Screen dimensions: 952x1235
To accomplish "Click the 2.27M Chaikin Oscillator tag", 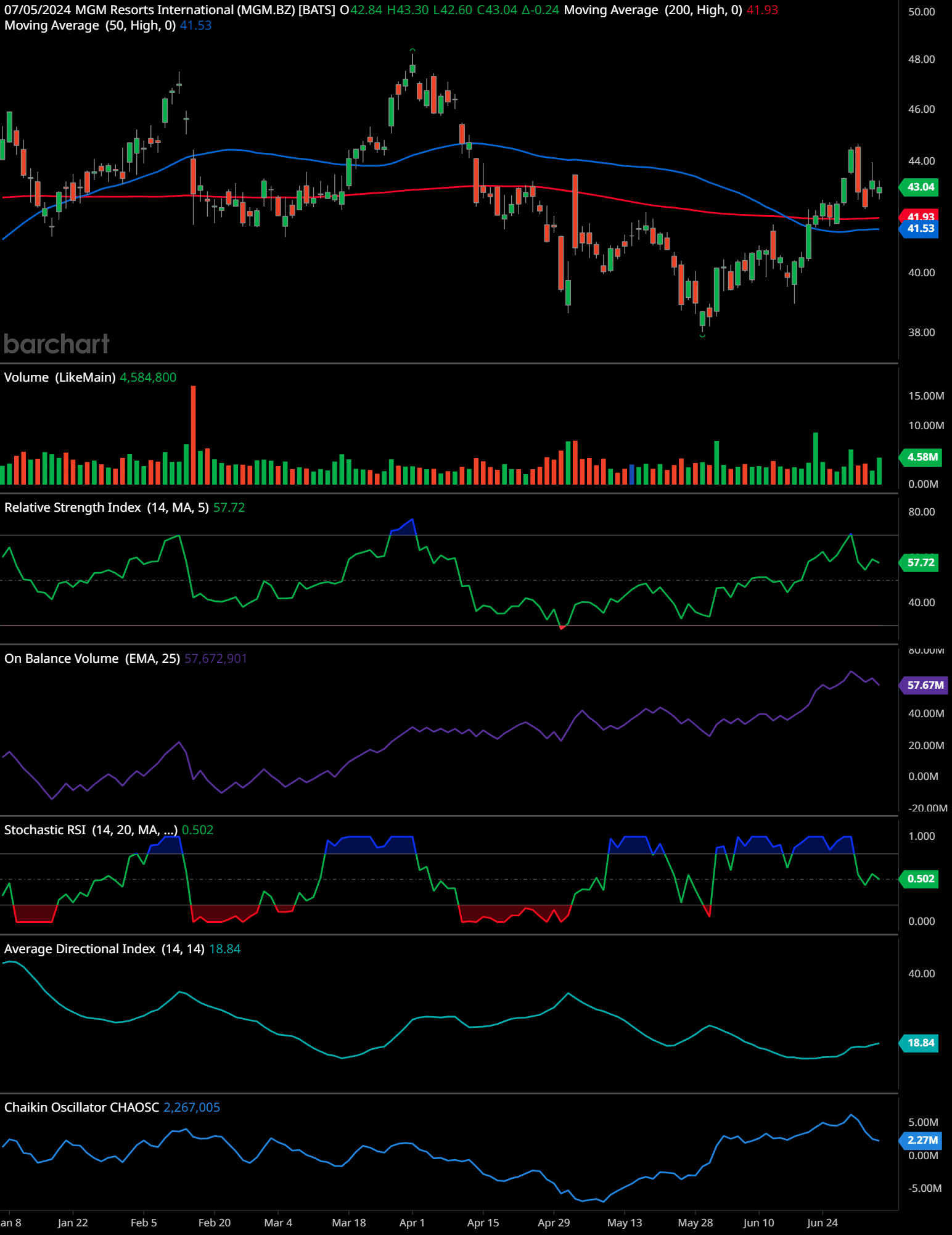I will pyautogui.click(x=921, y=1140).
